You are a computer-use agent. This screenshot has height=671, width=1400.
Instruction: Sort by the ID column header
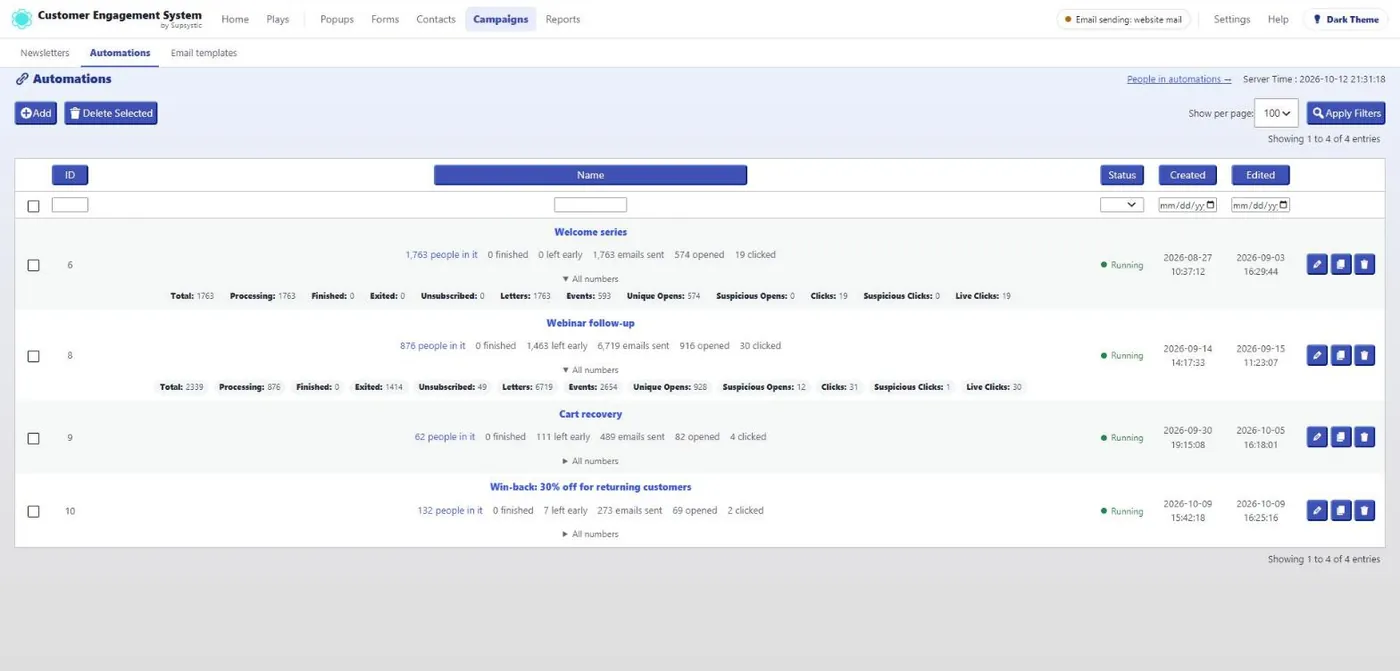click(70, 175)
